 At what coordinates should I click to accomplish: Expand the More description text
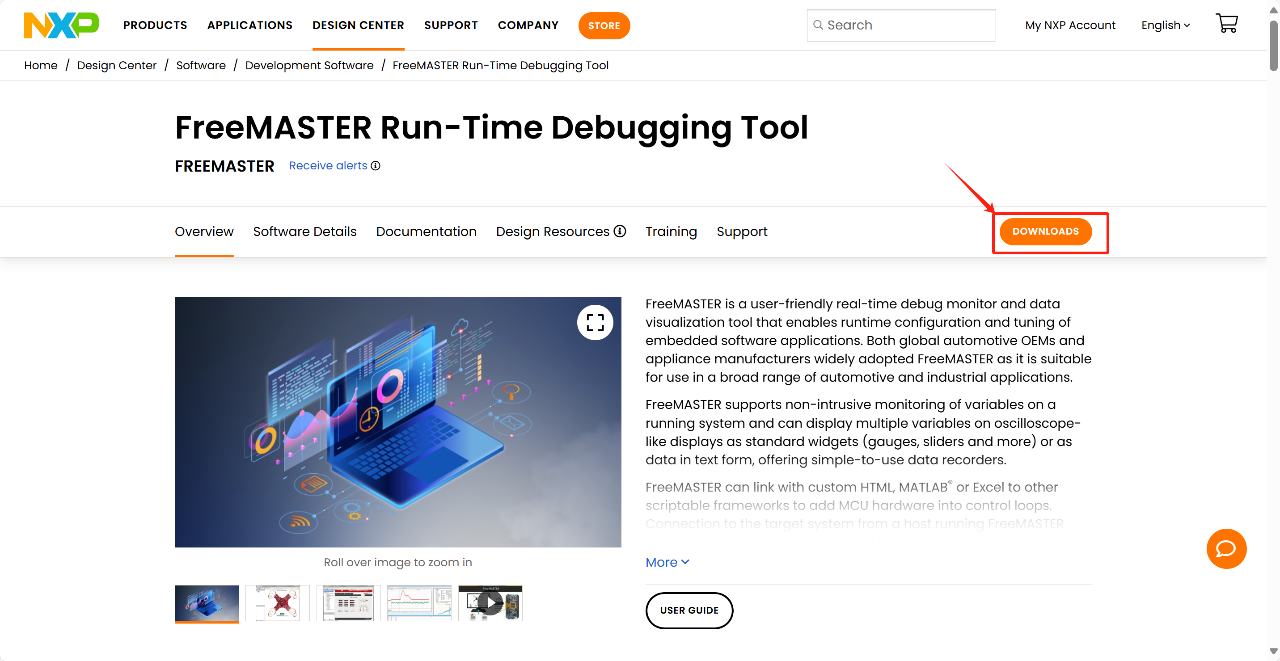[x=667, y=562]
